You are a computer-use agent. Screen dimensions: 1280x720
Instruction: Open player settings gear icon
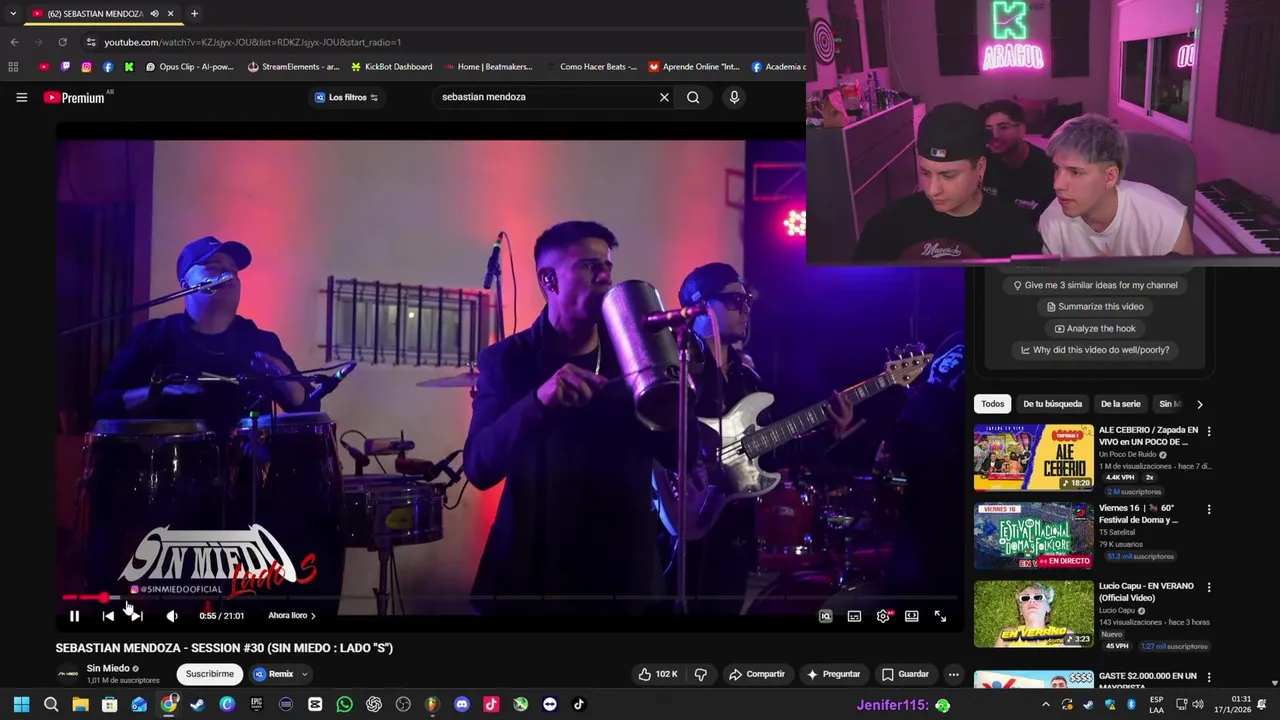[883, 616]
